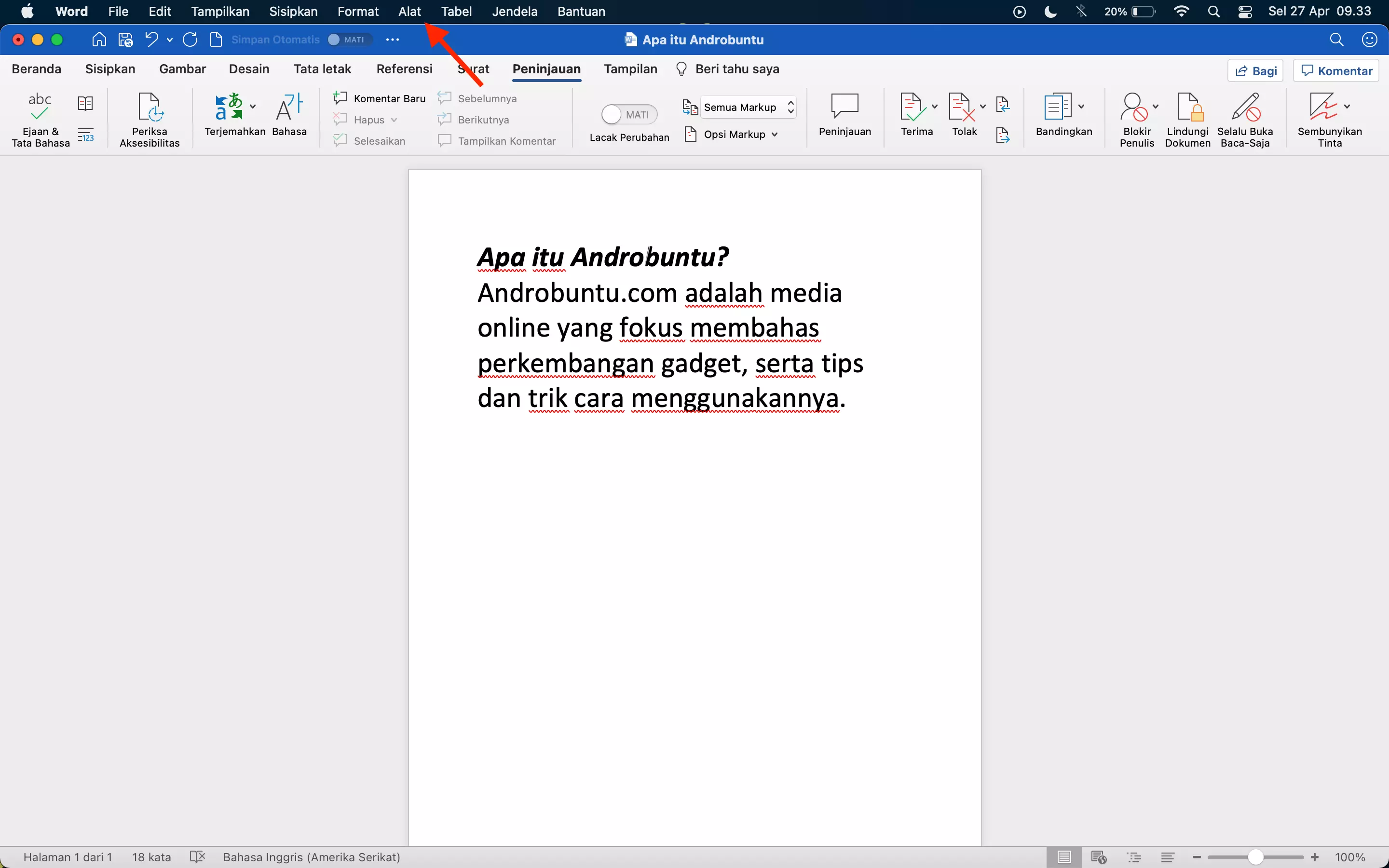
Task: Run spell check with Ejaan & Tata Bahasa
Action: coord(40,118)
